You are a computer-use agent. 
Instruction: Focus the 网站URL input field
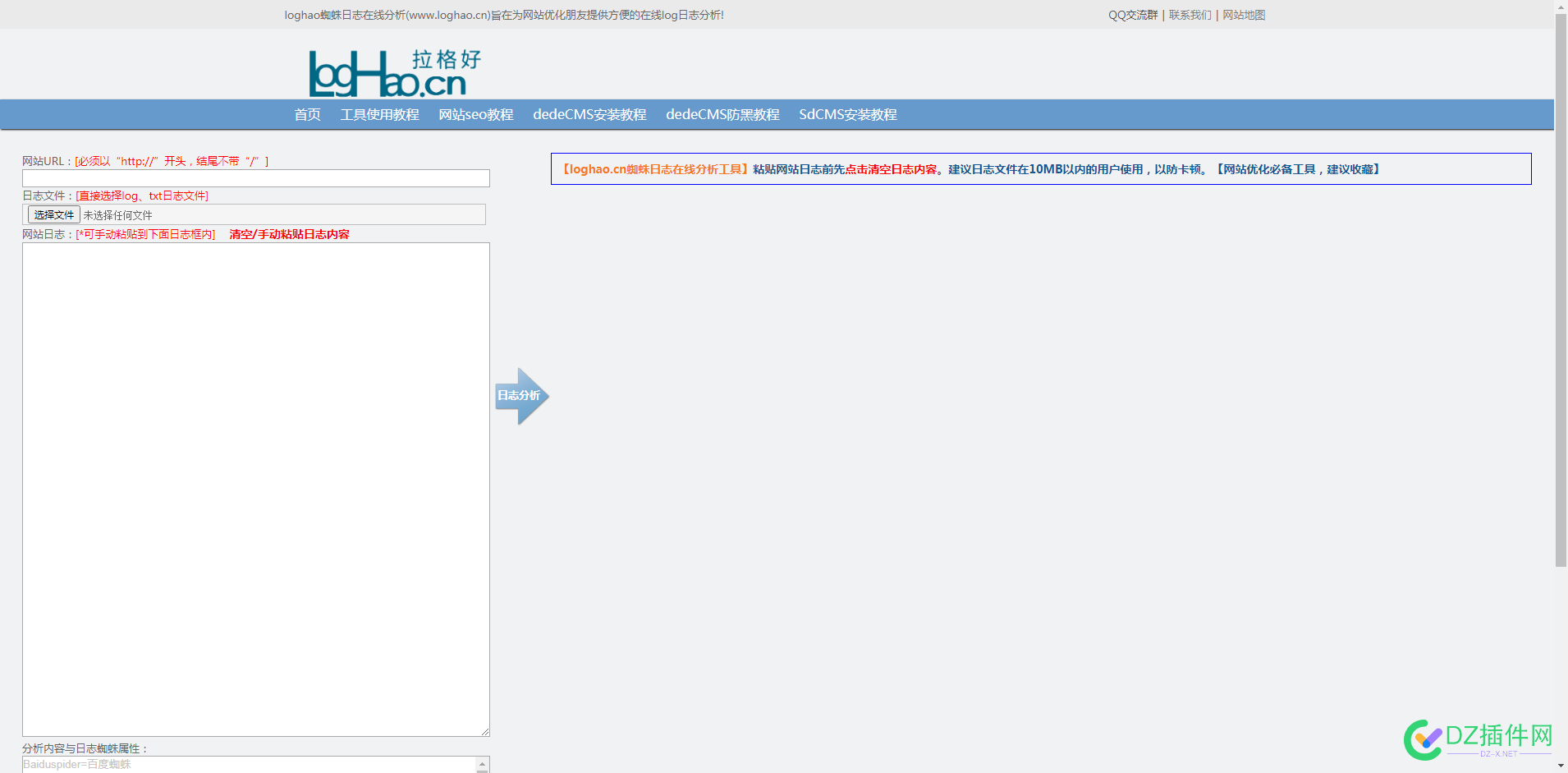point(256,178)
